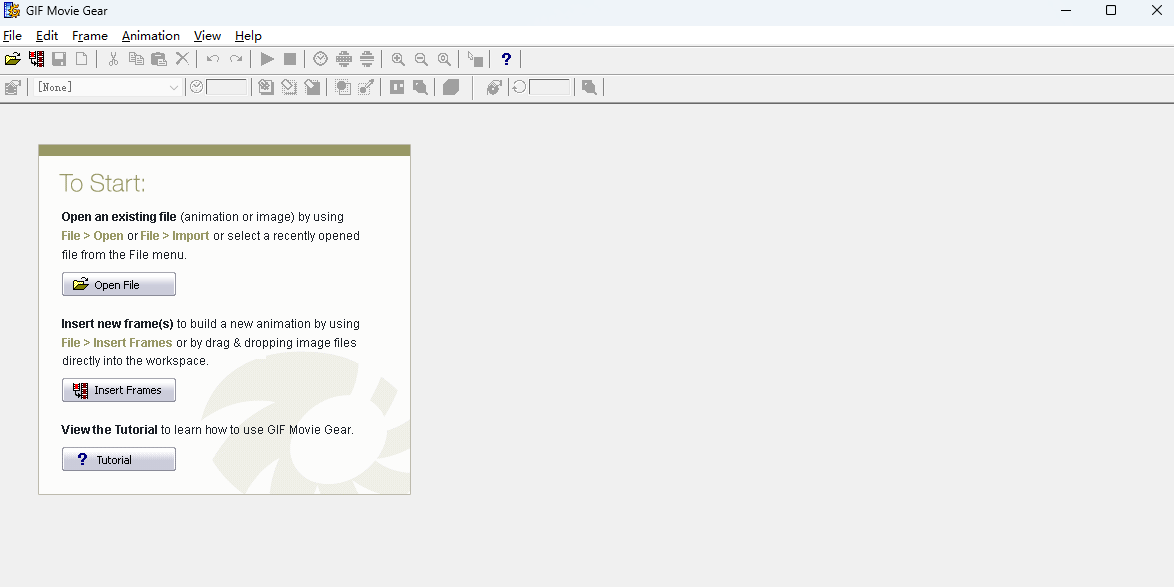Click the Insert Frames filmstrip toolbar icon

pos(36,59)
